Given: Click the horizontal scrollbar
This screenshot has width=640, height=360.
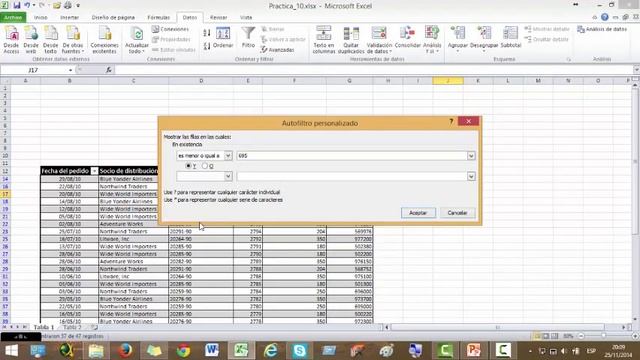Looking at the screenshot, I should point(498,327).
